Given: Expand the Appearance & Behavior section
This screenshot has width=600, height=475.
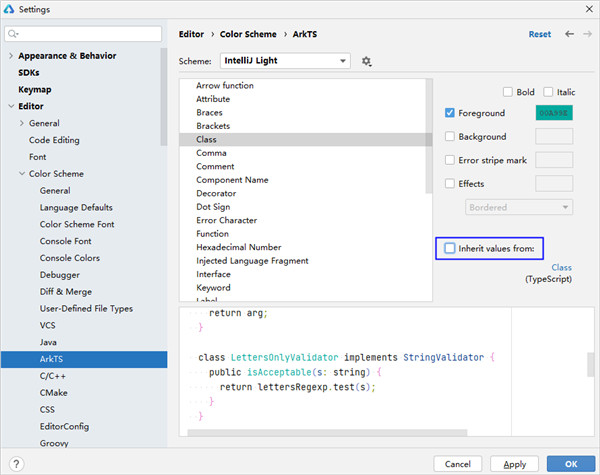Looking at the screenshot, I should 10,56.
